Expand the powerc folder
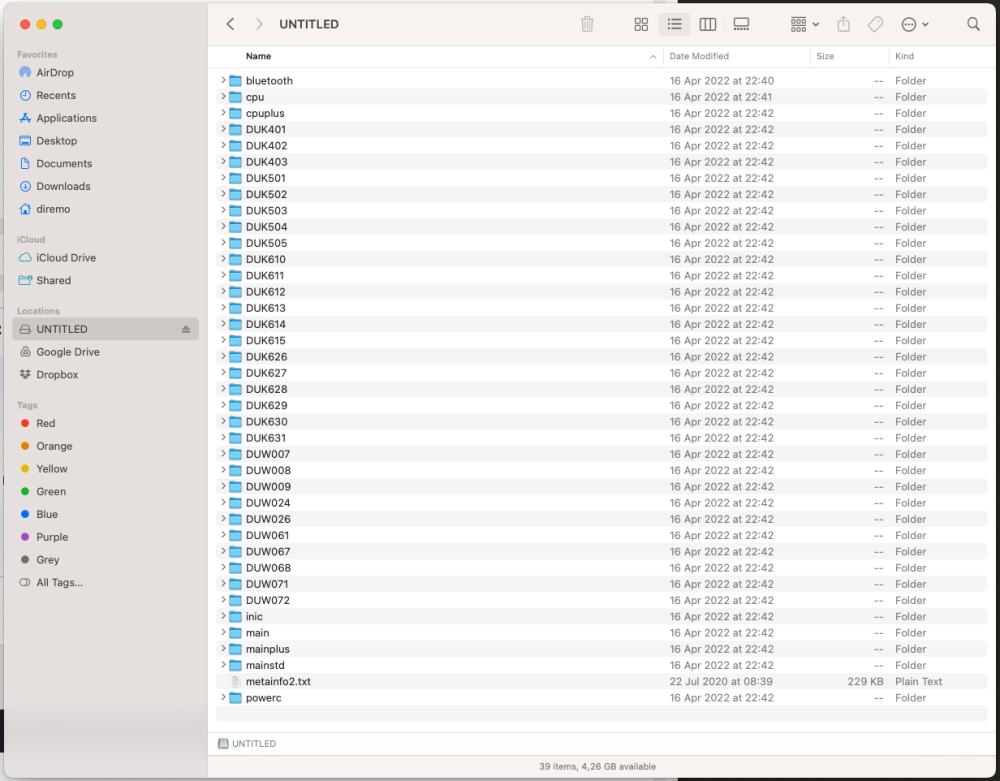The image size is (1000, 781). click(223, 697)
